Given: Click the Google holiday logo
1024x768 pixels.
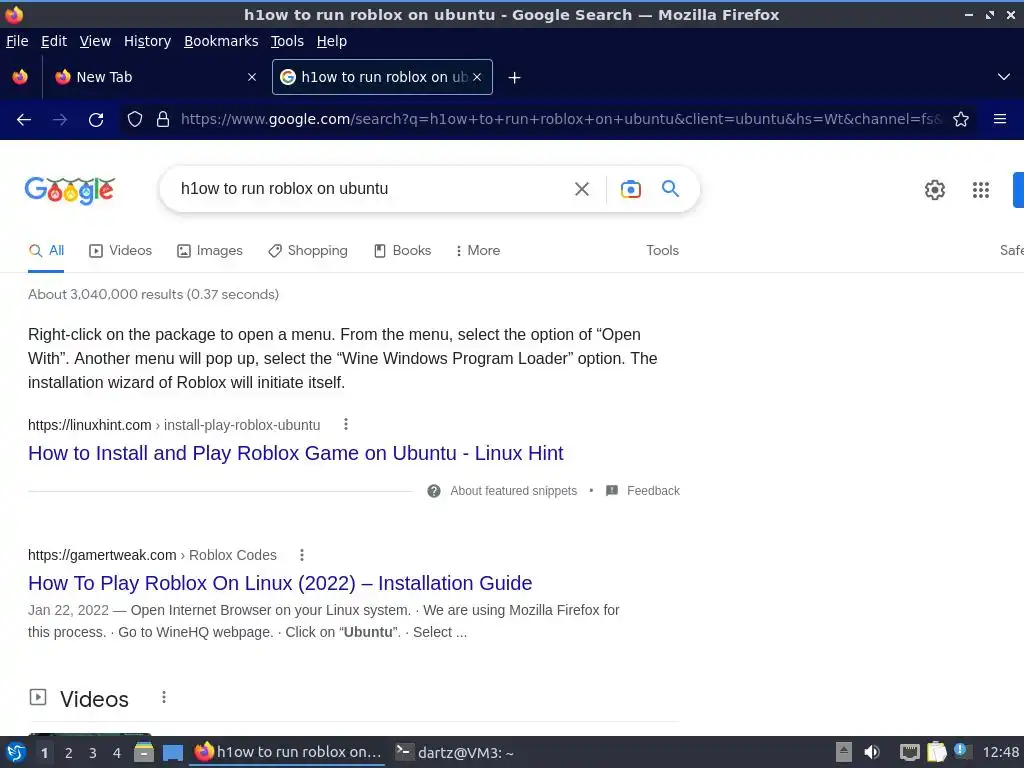Looking at the screenshot, I should 70,190.
